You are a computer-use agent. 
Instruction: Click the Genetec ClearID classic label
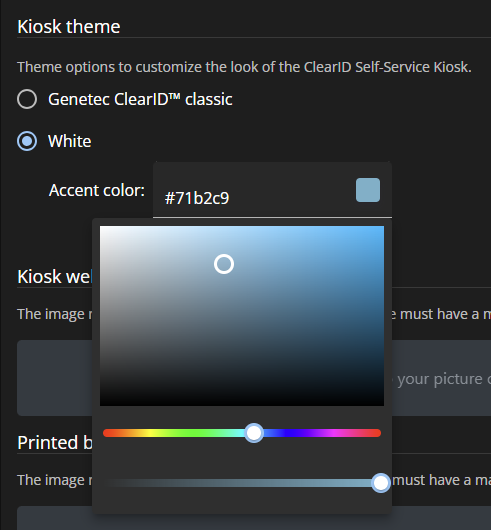(x=140, y=99)
